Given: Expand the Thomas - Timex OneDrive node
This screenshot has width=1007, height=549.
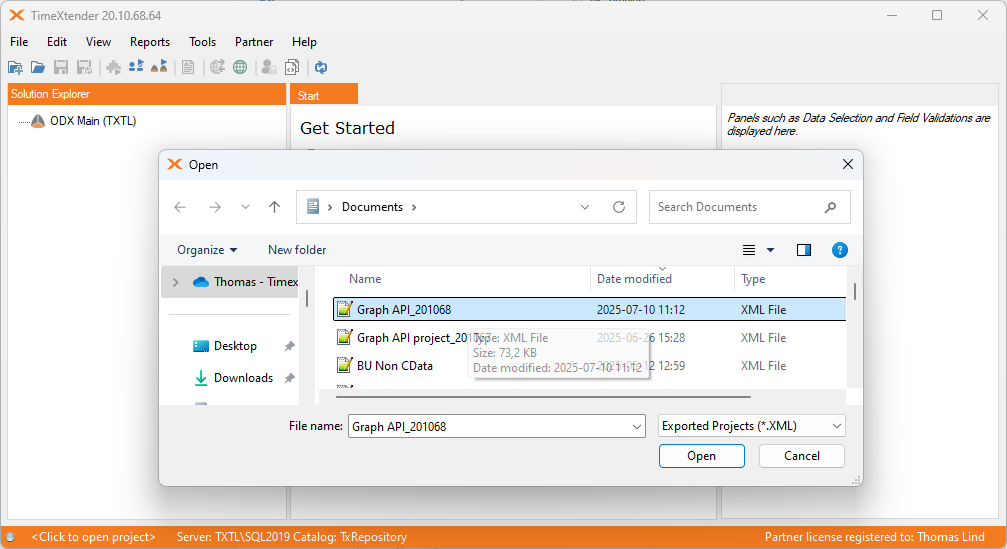Looking at the screenshot, I should coord(175,282).
